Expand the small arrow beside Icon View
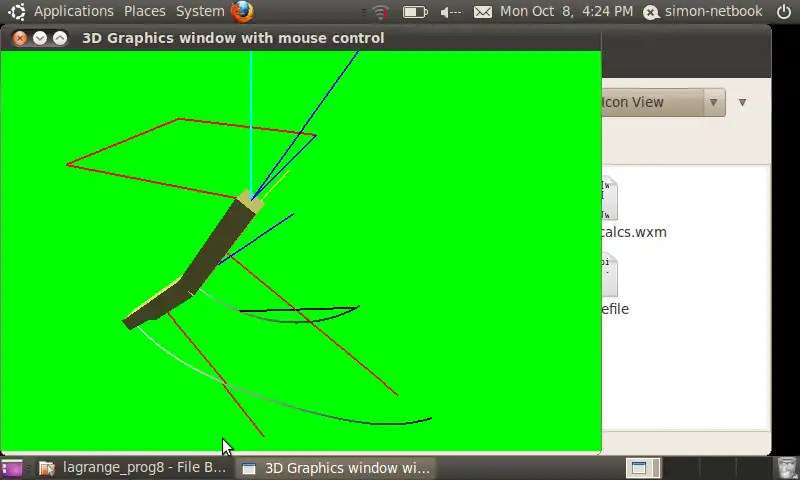800x480 pixels. (x=742, y=103)
